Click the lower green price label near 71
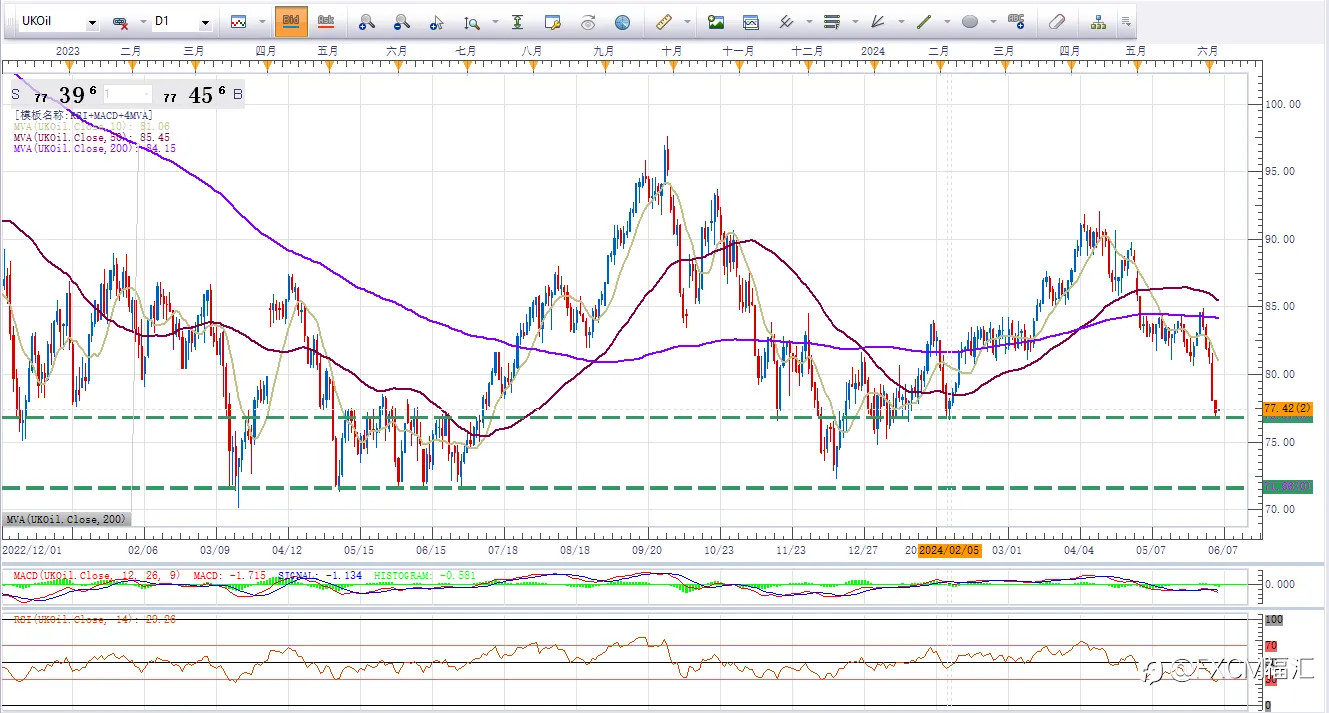The width and height of the screenshot is (1329, 713). point(1287,487)
